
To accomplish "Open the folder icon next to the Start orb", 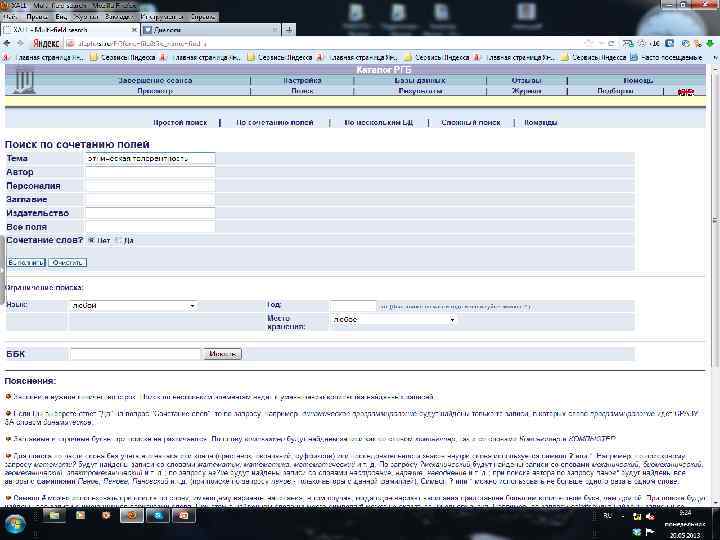I will point(54,516).
